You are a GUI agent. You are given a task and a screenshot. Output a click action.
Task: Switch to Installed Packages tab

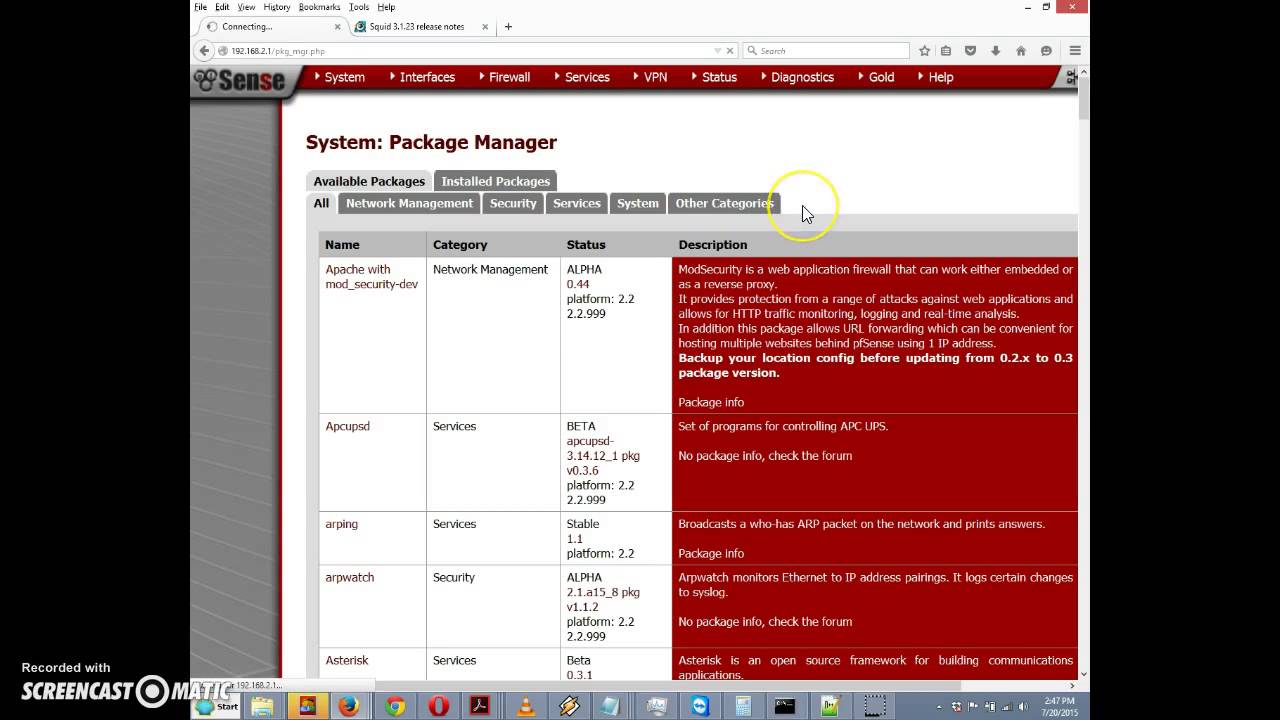(495, 181)
